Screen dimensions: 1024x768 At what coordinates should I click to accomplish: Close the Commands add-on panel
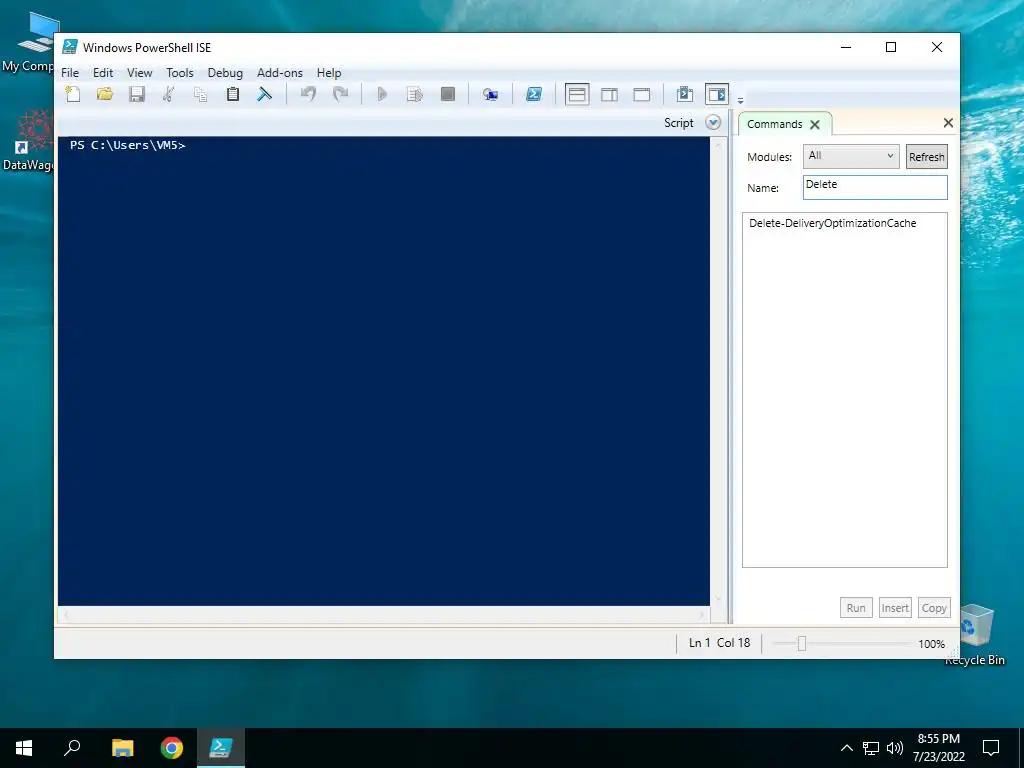(948, 123)
